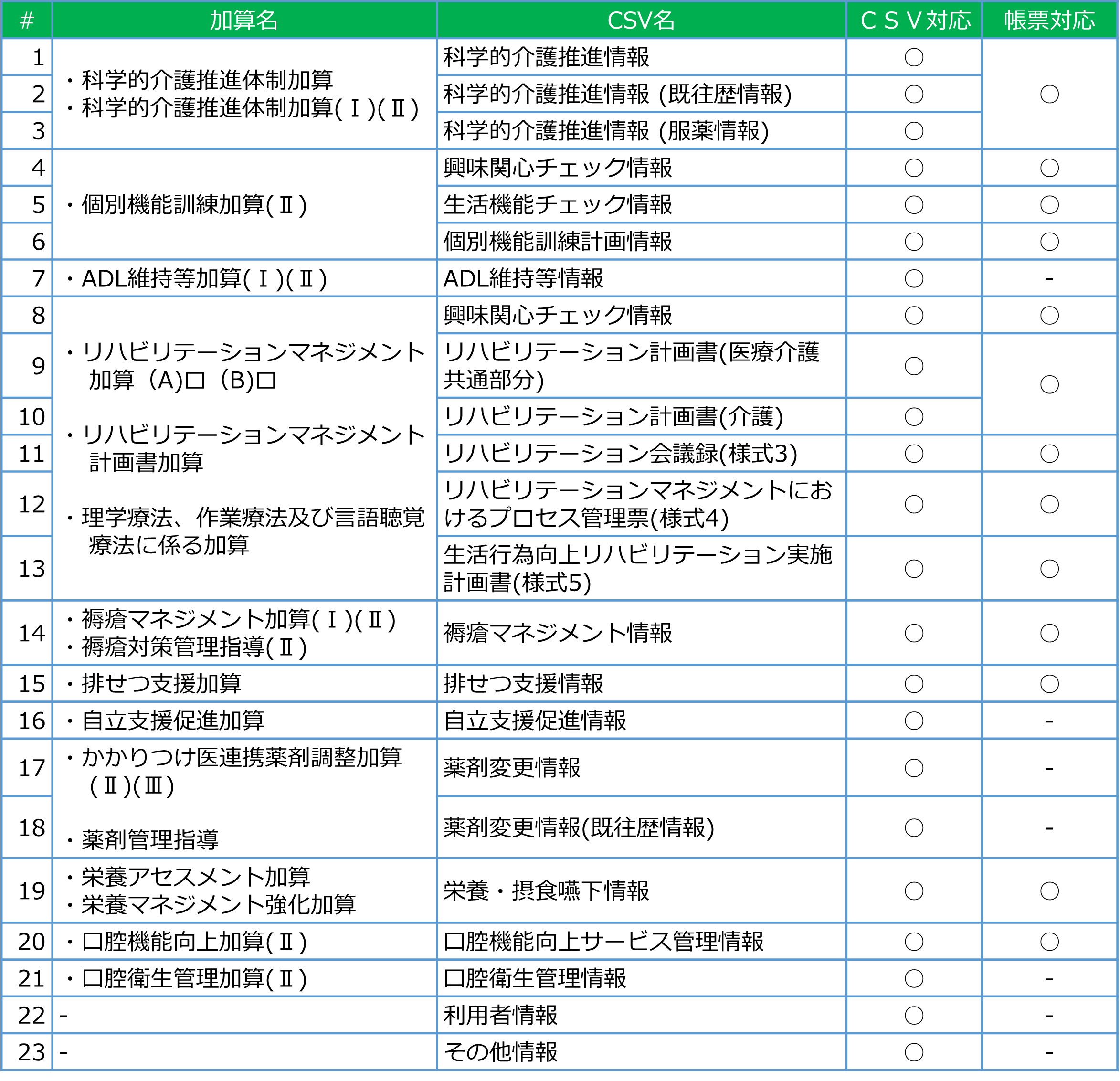
Task: Click the 口腔機能向上加算(Ⅱ) cell
Action: (x=244, y=942)
